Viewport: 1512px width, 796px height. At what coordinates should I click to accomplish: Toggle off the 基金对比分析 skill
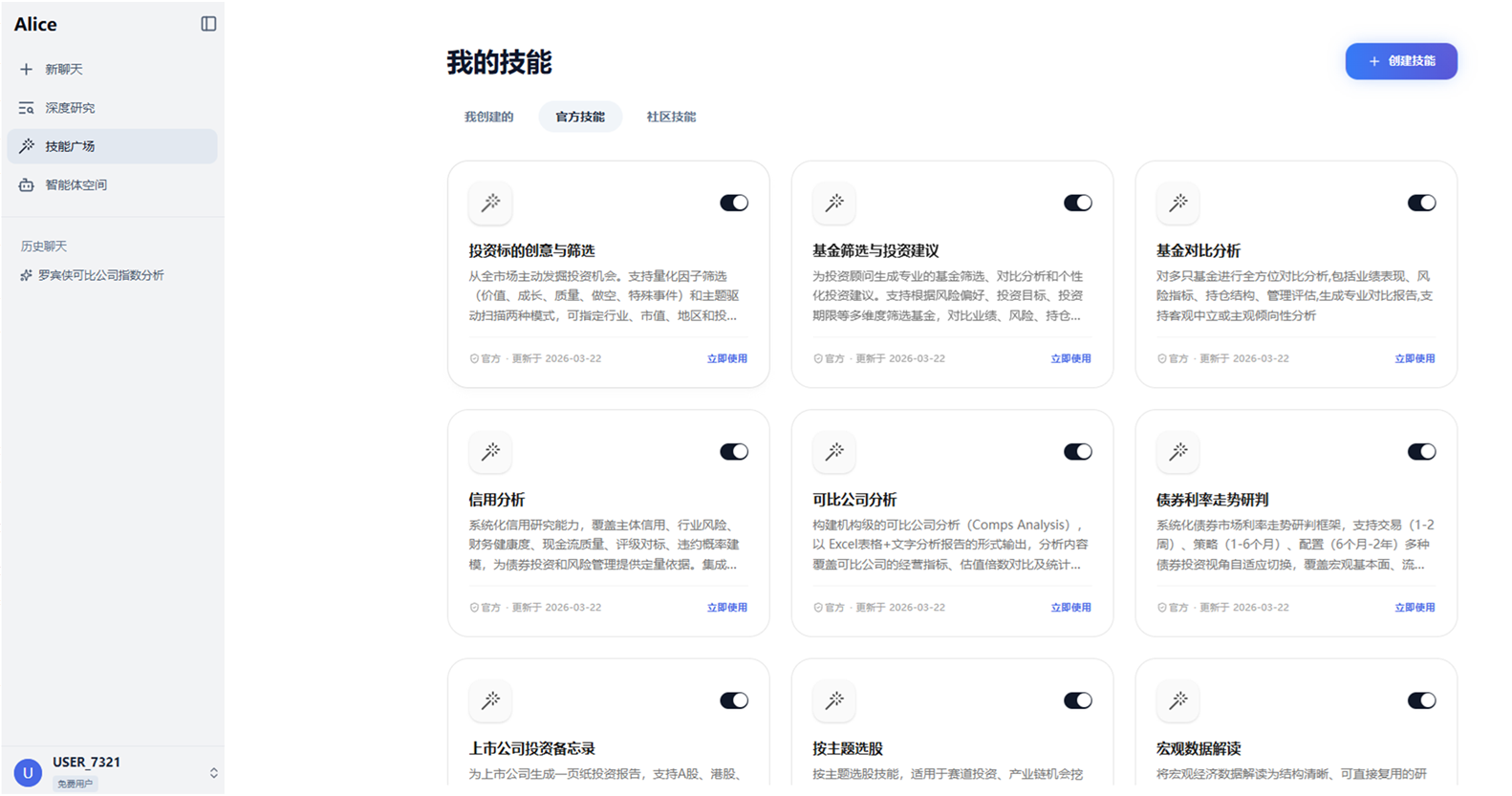pyautogui.click(x=1421, y=203)
